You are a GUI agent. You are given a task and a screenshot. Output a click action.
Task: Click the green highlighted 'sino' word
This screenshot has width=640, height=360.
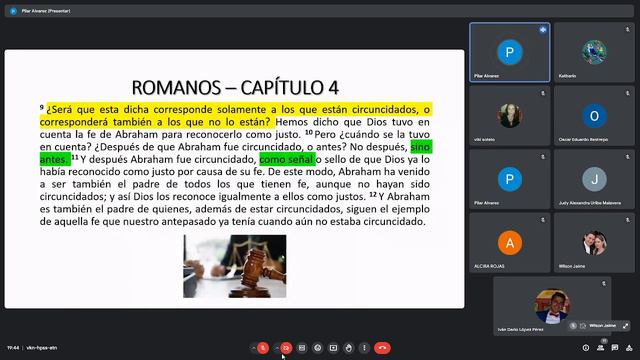(x=421, y=147)
